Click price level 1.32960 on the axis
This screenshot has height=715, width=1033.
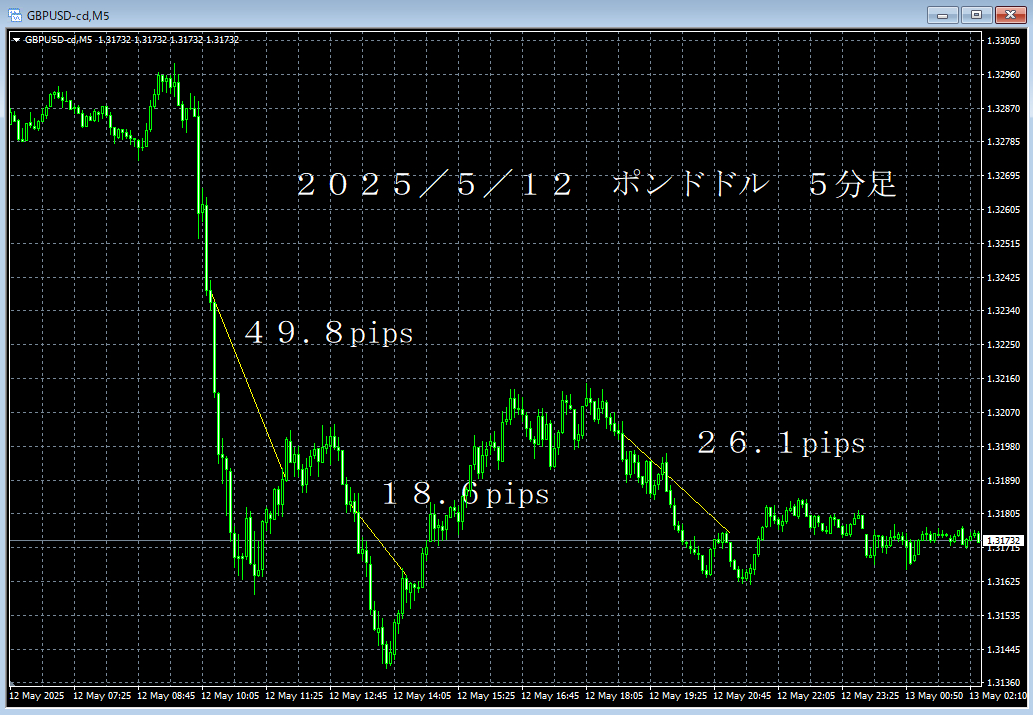tap(1003, 74)
